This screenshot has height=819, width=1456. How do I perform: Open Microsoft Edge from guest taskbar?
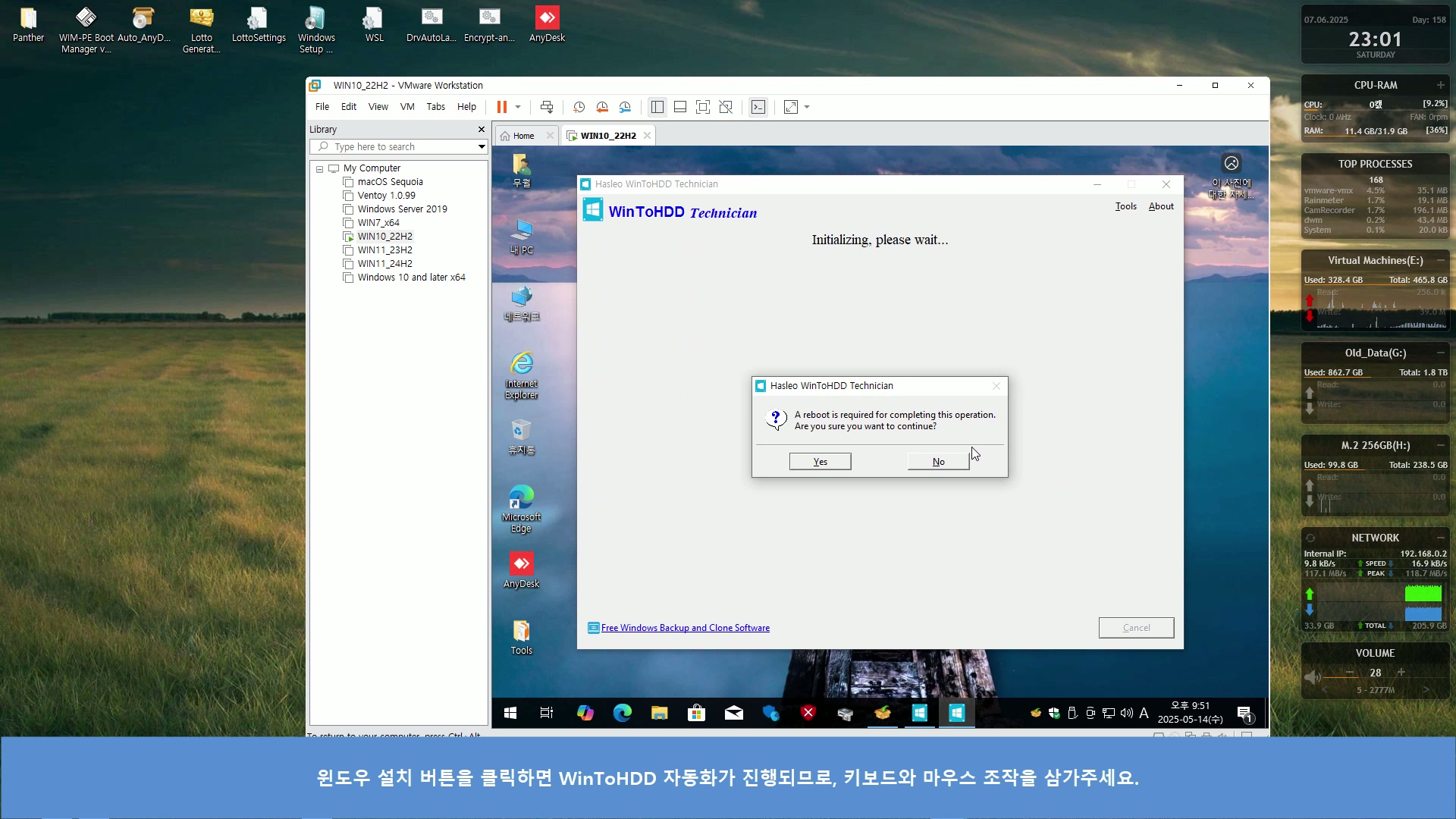click(x=622, y=713)
